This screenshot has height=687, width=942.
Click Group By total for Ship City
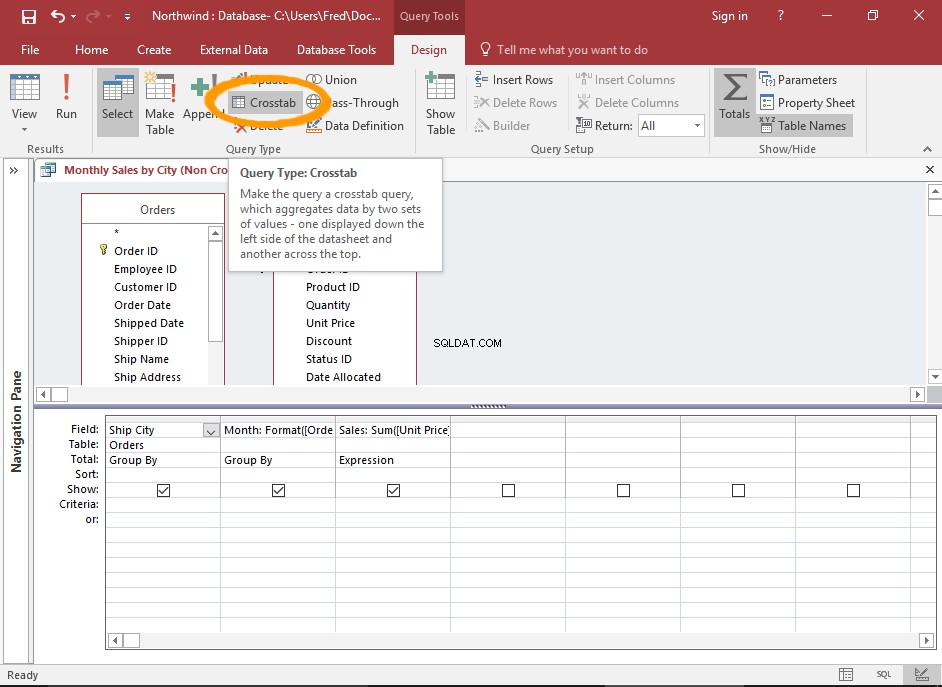(163, 460)
